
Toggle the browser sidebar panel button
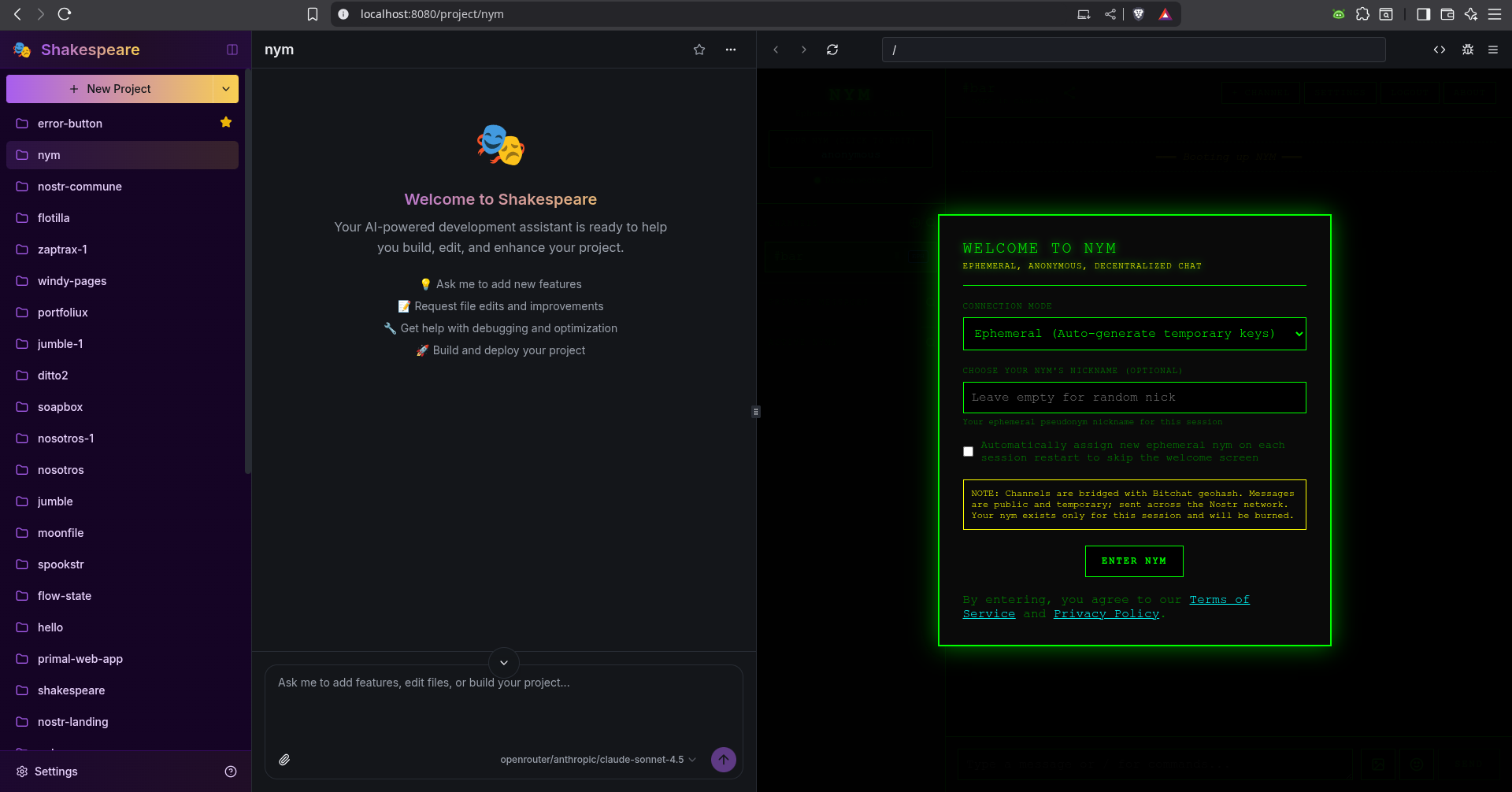coord(1423,14)
